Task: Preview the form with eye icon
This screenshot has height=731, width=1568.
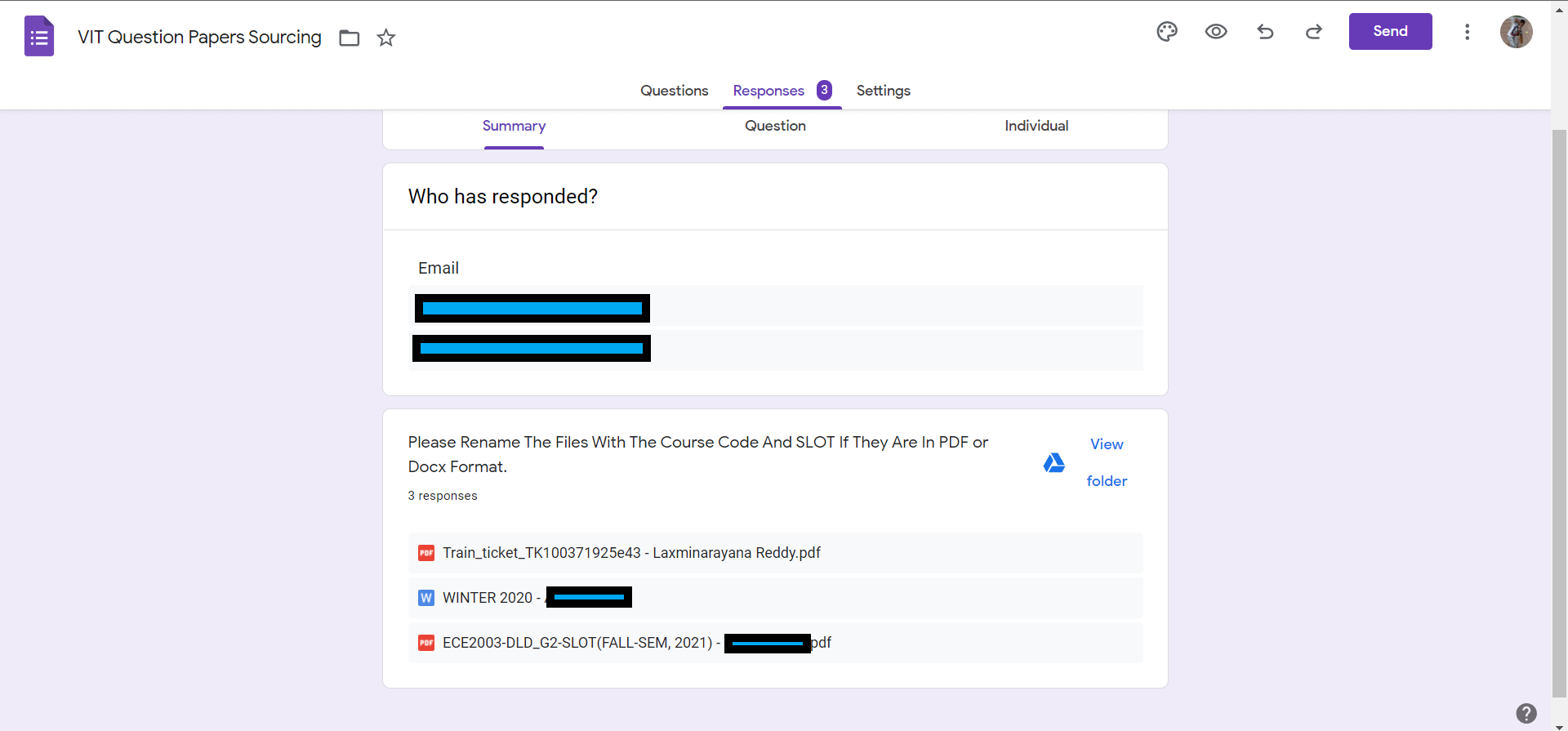Action: click(x=1216, y=32)
